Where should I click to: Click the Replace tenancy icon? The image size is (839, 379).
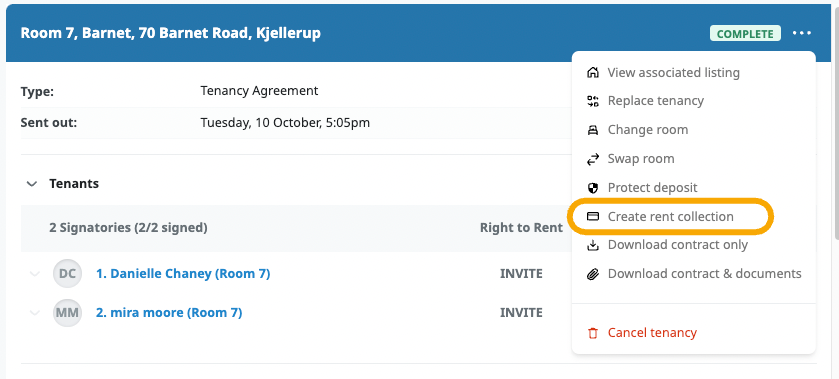(x=592, y=101)
